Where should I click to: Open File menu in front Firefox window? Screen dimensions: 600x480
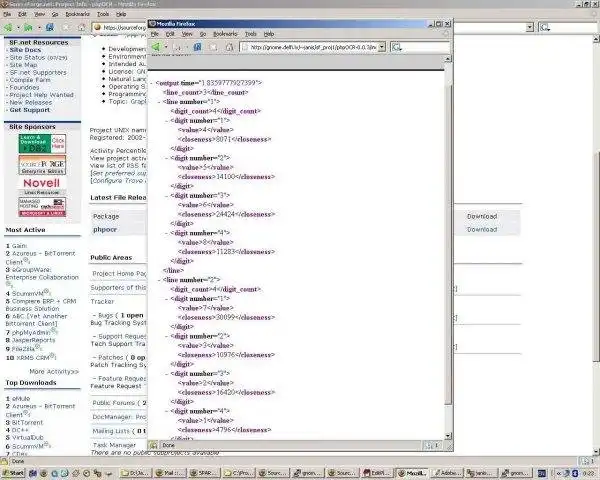(155, 34)
